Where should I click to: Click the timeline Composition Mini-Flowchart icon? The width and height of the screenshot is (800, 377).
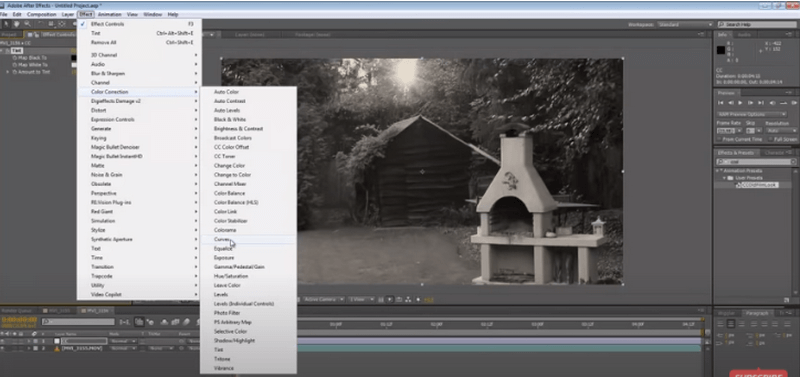(124, 322)
